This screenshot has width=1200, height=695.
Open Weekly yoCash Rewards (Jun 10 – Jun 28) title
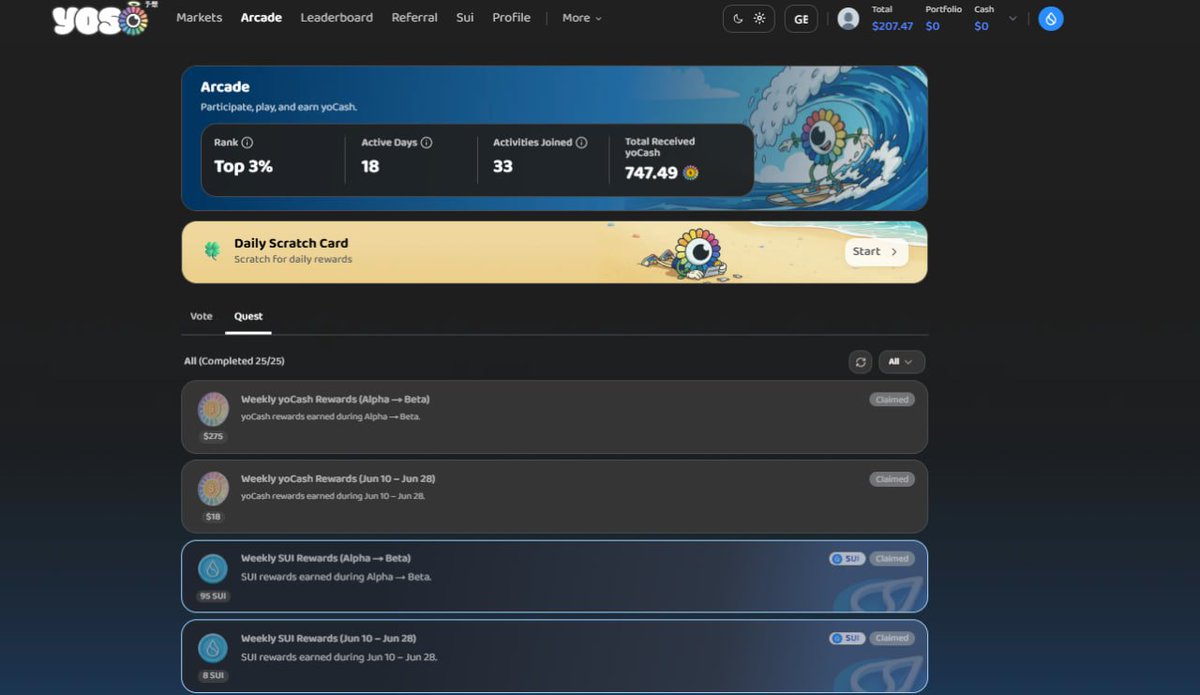pos(338,479)
